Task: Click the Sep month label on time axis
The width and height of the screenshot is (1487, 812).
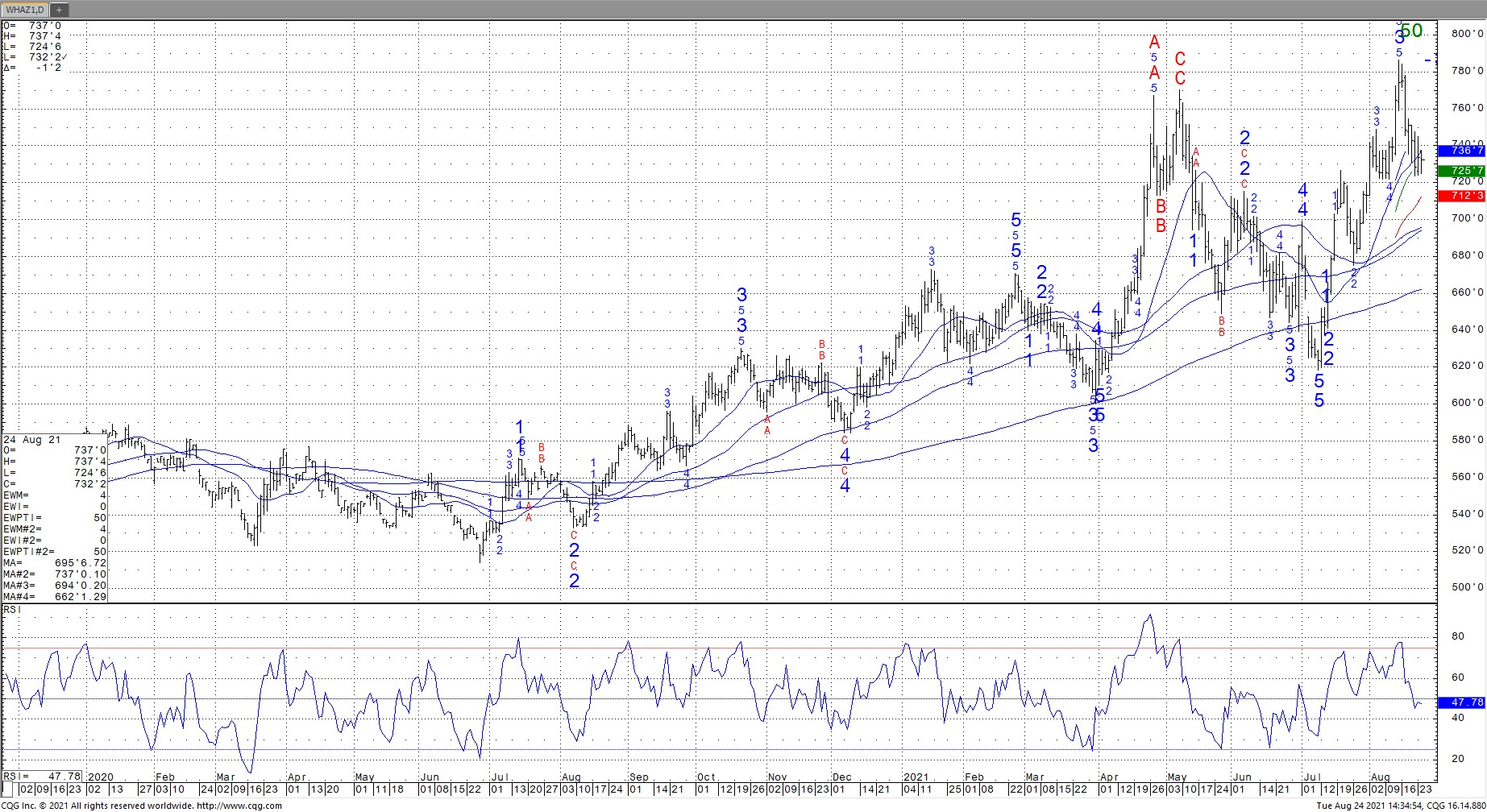Action: (639, 777)
